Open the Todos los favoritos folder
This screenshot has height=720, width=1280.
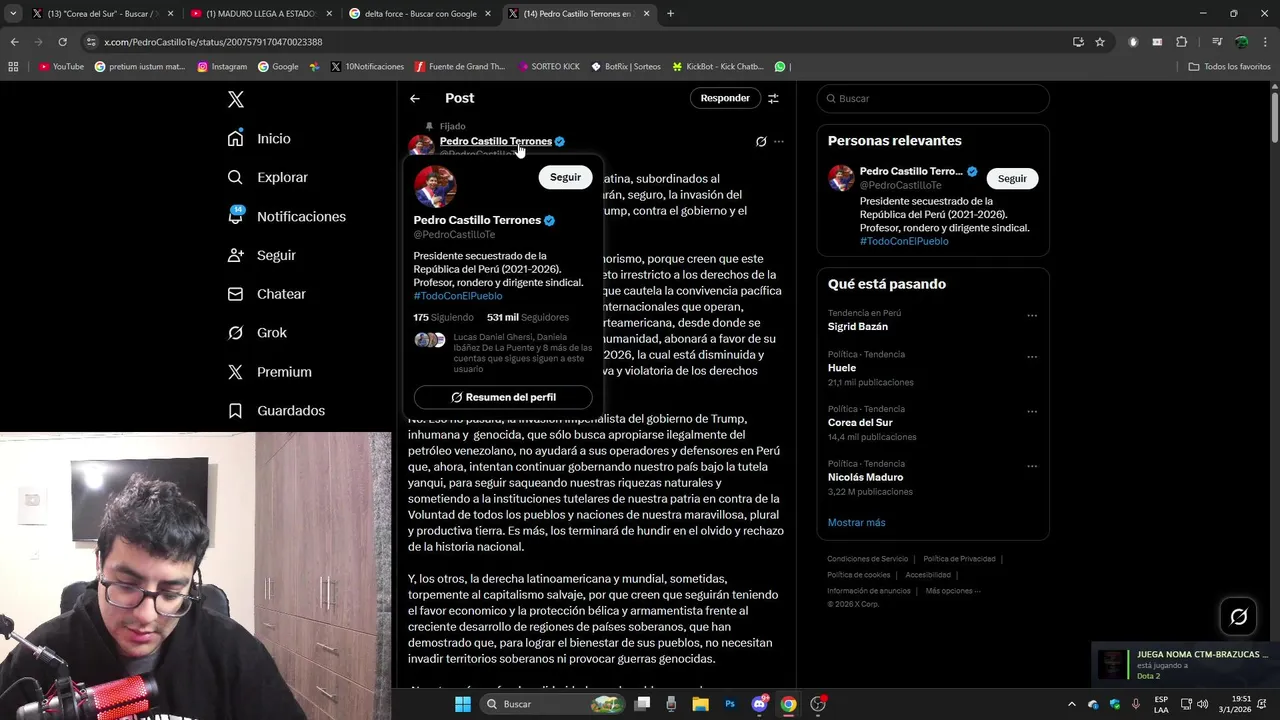[x=1230, y=67]
